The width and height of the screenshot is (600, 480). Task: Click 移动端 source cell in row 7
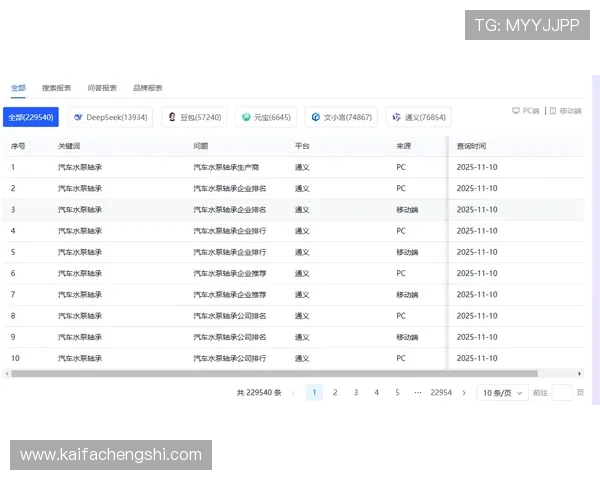coord(407,295)
